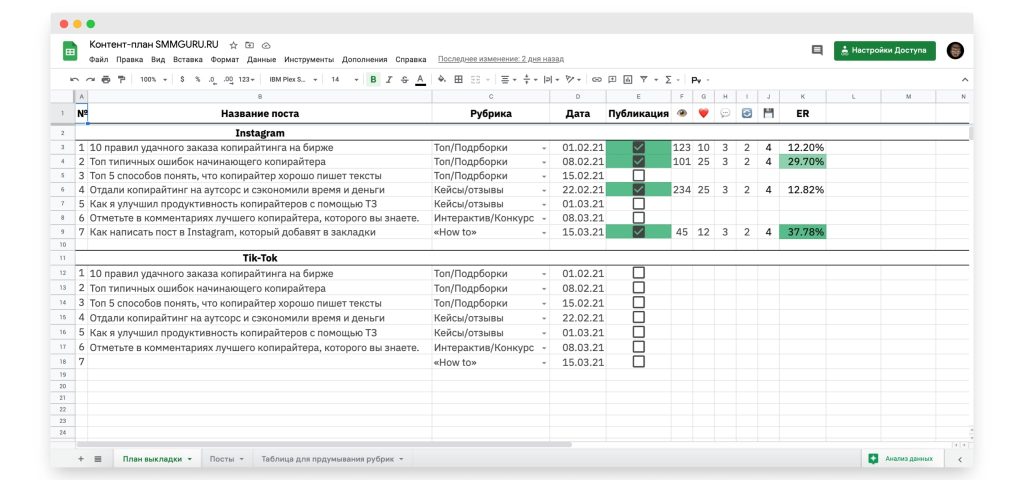Viewport: 1024px width, 480px height.
Task: Check the box for Instagram post dated 15.02.21
Action: 639,175
